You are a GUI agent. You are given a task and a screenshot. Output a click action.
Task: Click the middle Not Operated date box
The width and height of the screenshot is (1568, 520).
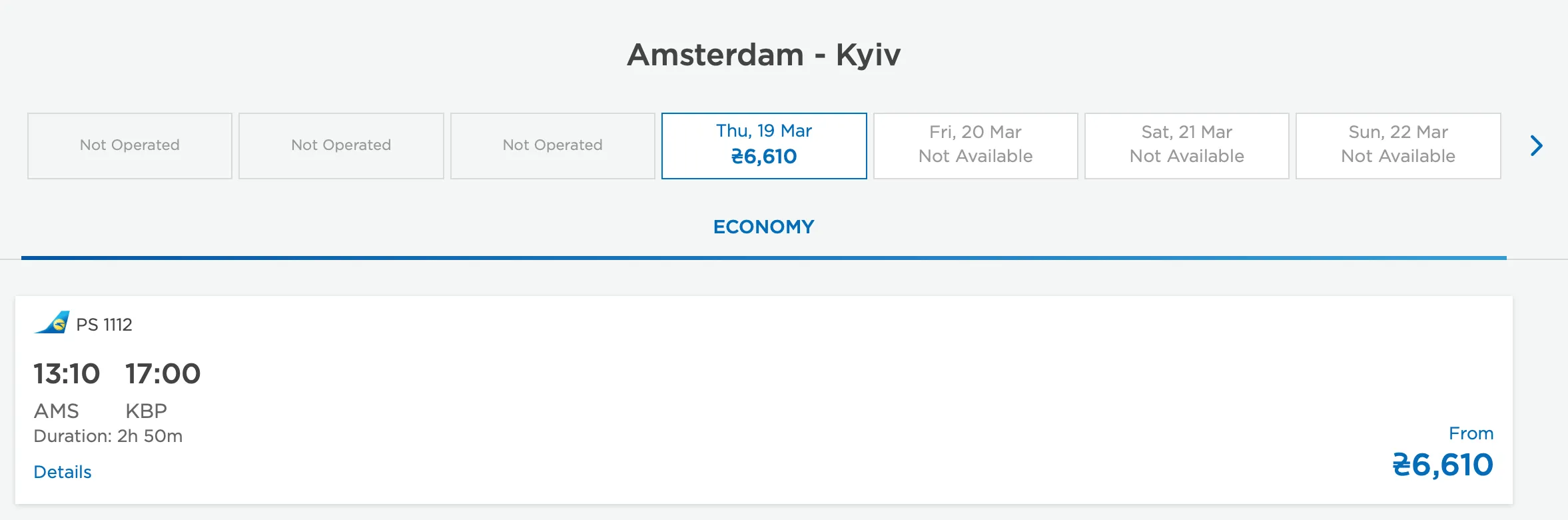click(x=341, y=145)
